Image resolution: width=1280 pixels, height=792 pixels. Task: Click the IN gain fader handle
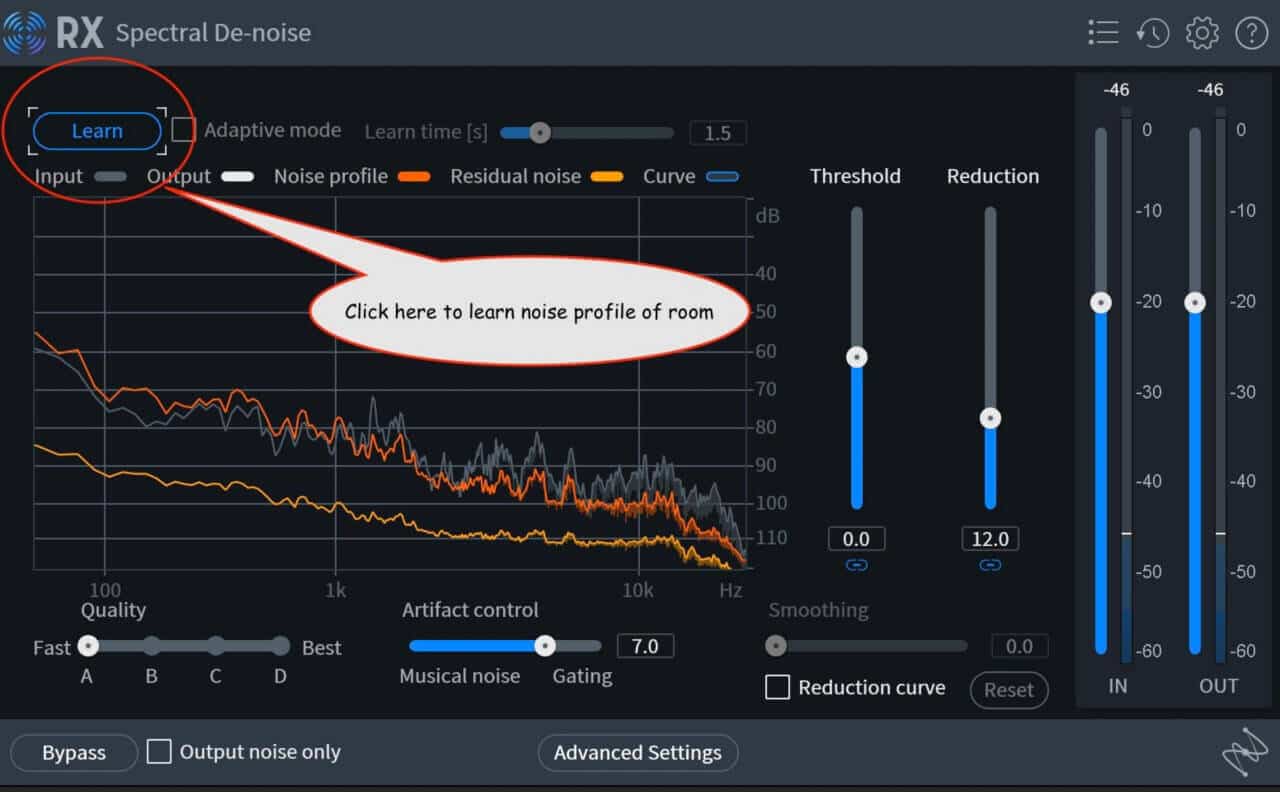(x=1101, y=303)
